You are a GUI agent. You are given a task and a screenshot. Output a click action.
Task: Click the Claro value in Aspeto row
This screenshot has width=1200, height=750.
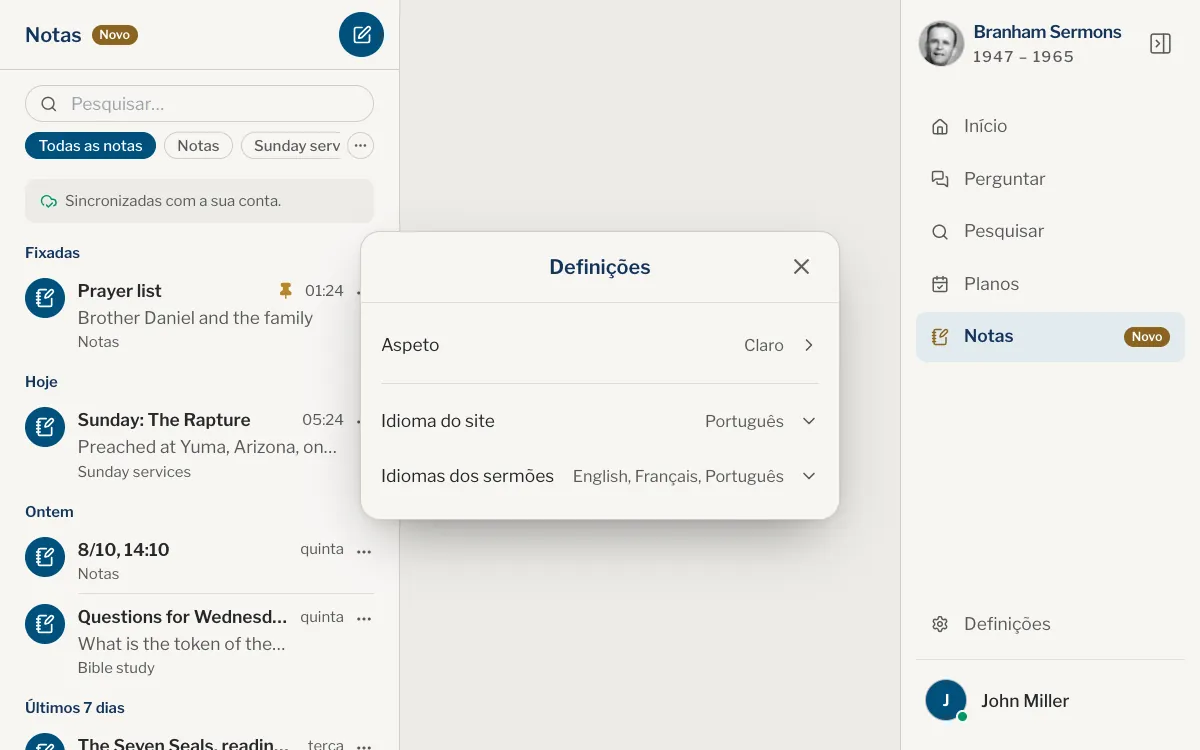click(x=764, y=345)
